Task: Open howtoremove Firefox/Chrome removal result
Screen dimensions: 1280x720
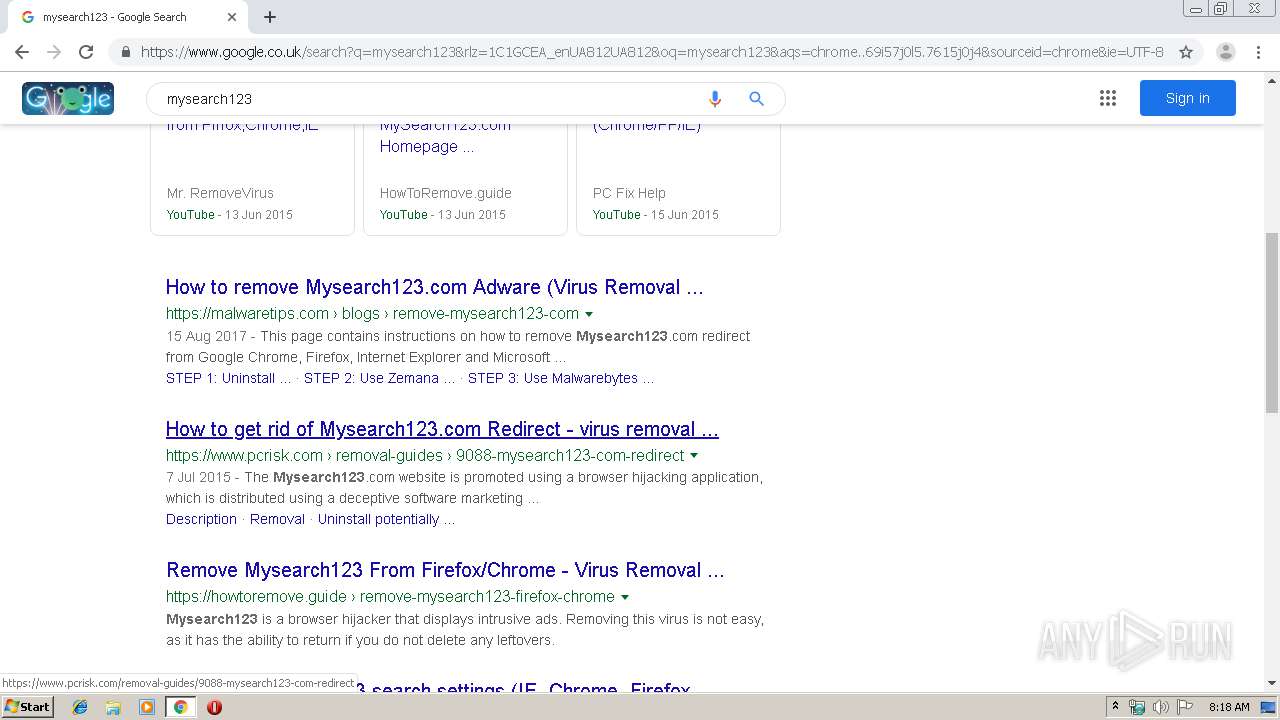Action: (445, 570)
